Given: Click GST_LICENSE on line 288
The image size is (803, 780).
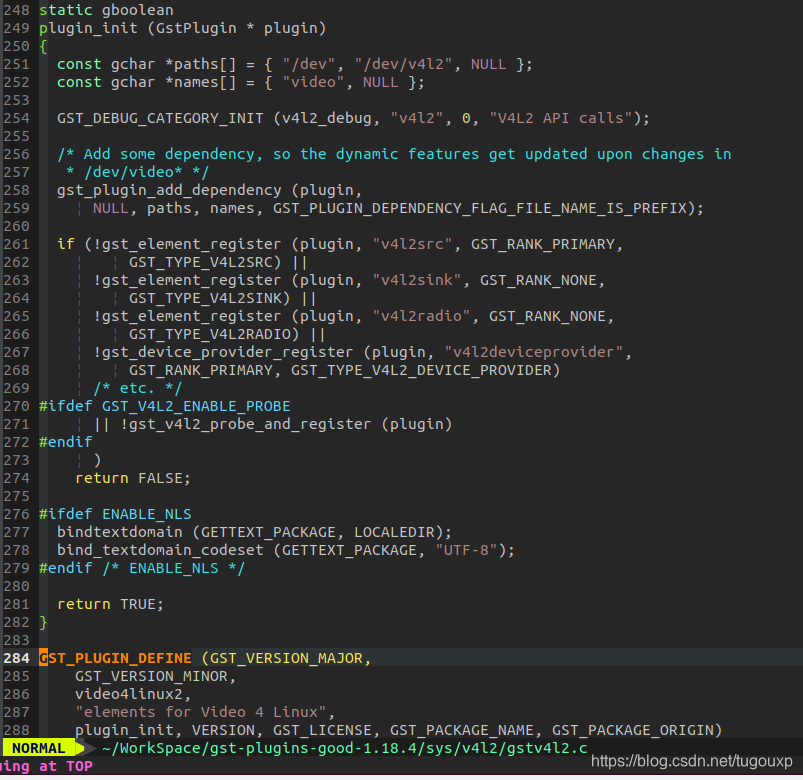Looking at the screenshot, I should tap(322, 730).
